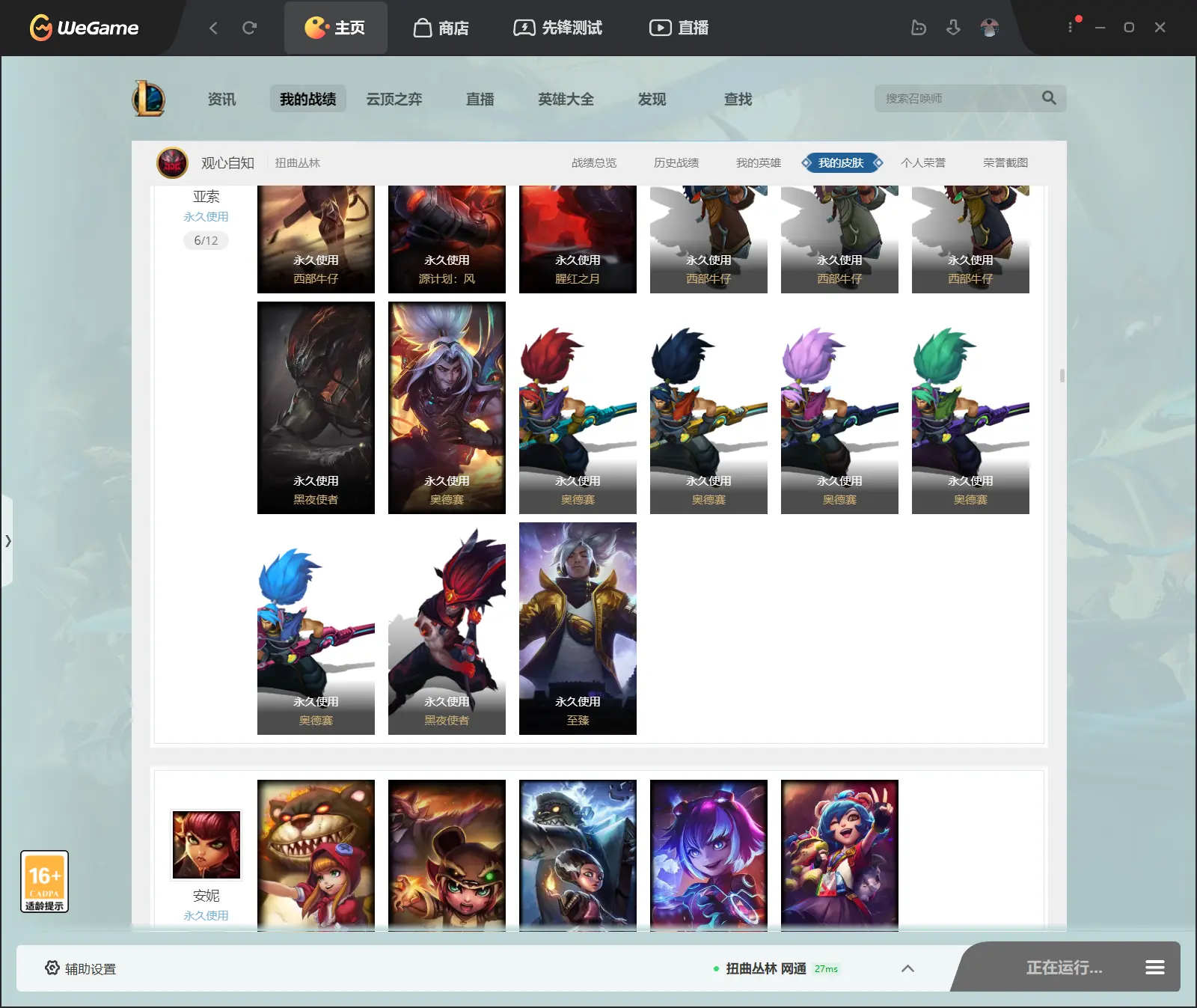The image size is (1197, 1008).
Task: Open the message folder icon in title bar
Action: pos(919,28)
